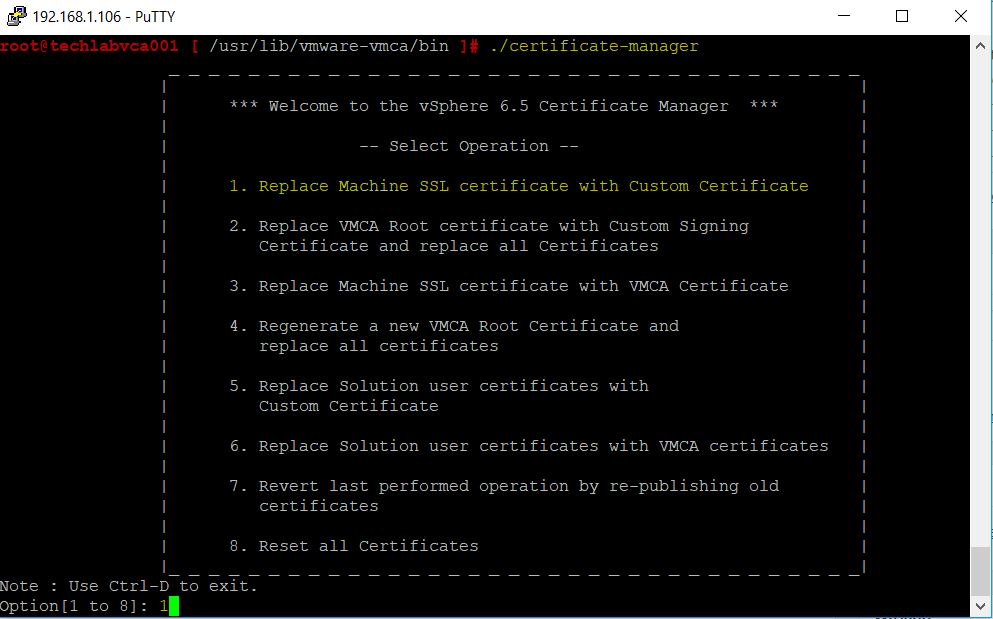This screenshot has height=619, width=993.
Task: Click option 7 Revert last performed operation line
Action: (x=504, y=486)
